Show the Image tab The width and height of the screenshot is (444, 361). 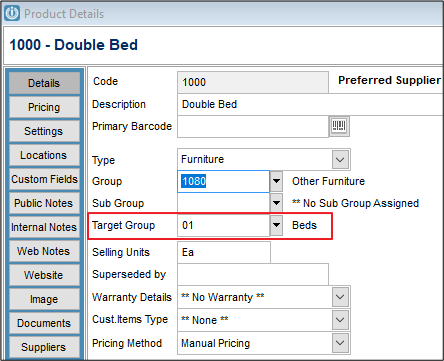coord(44,299)
